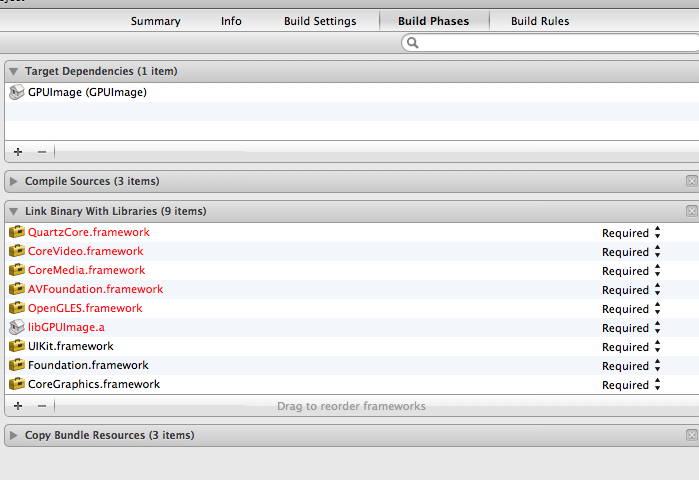Open Required popup for CoreGraphics.framework
The height and width of the screenshot is (480, 699).
pyautogui.click(x=631, y=385)
